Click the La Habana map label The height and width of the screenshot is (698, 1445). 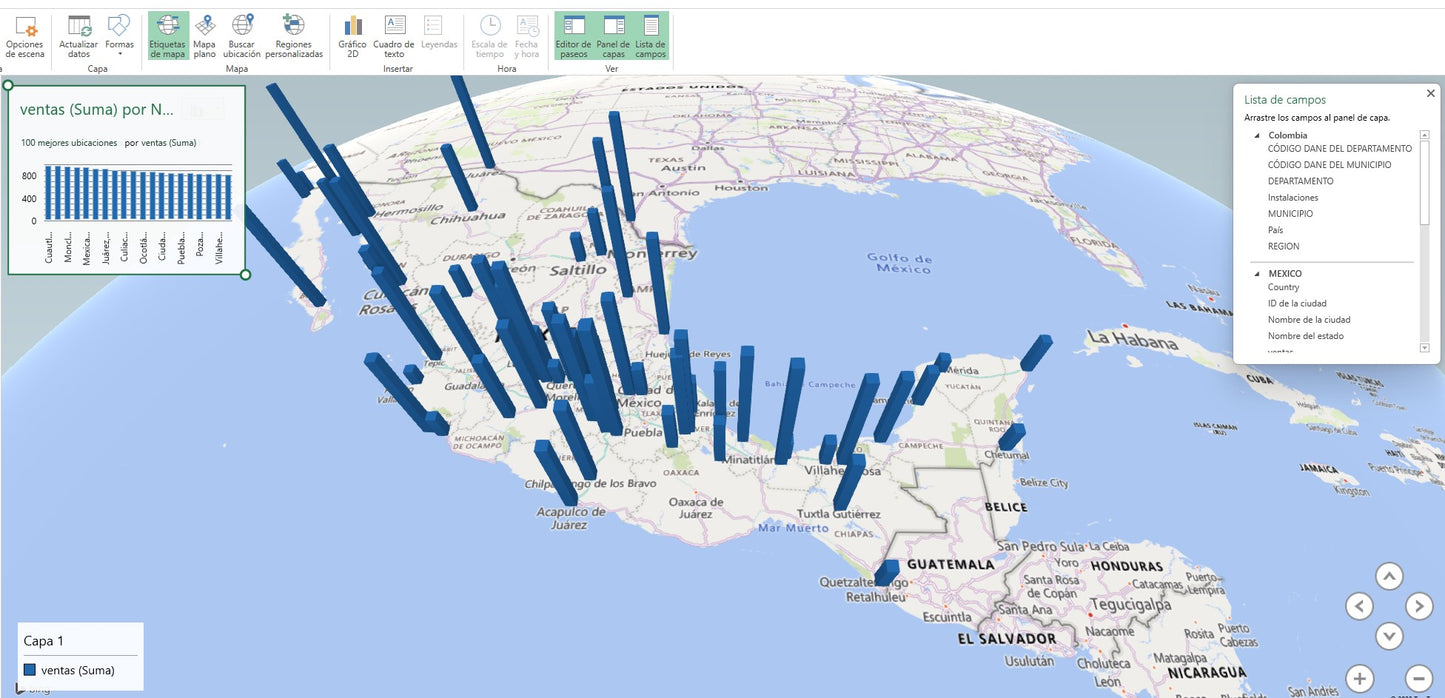point(1133,340)
